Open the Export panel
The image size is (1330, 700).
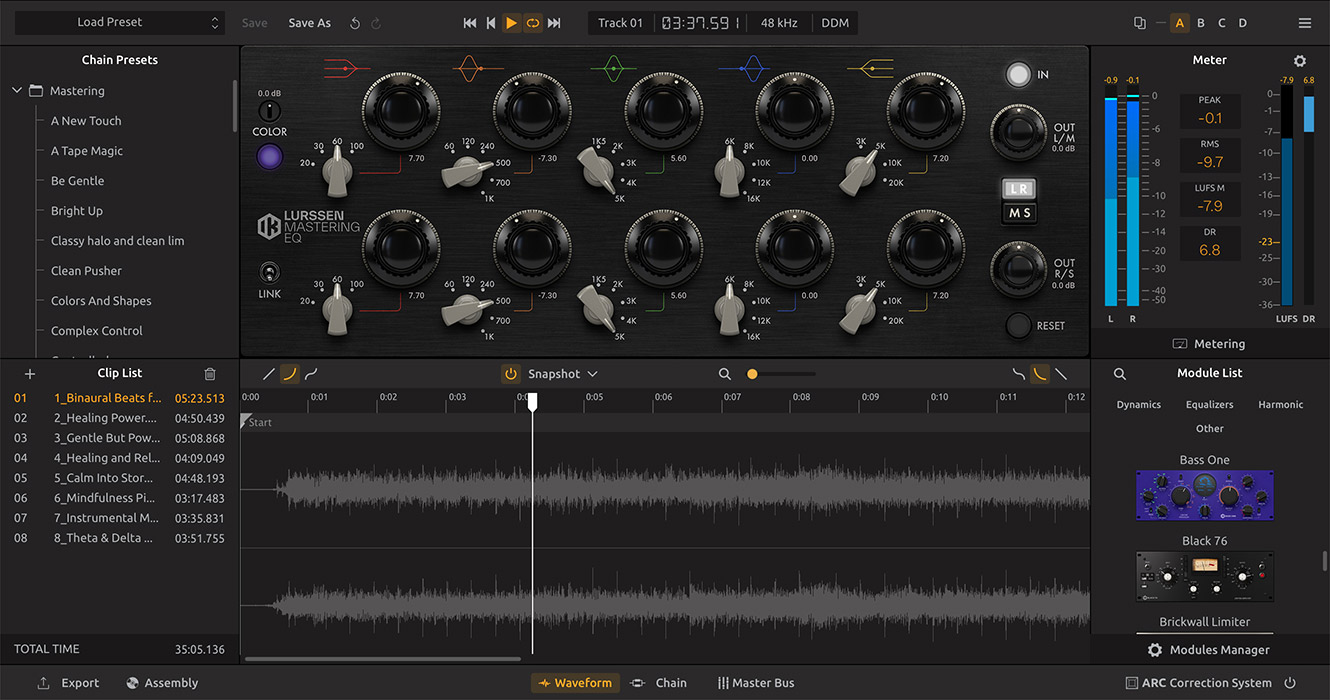67,682
